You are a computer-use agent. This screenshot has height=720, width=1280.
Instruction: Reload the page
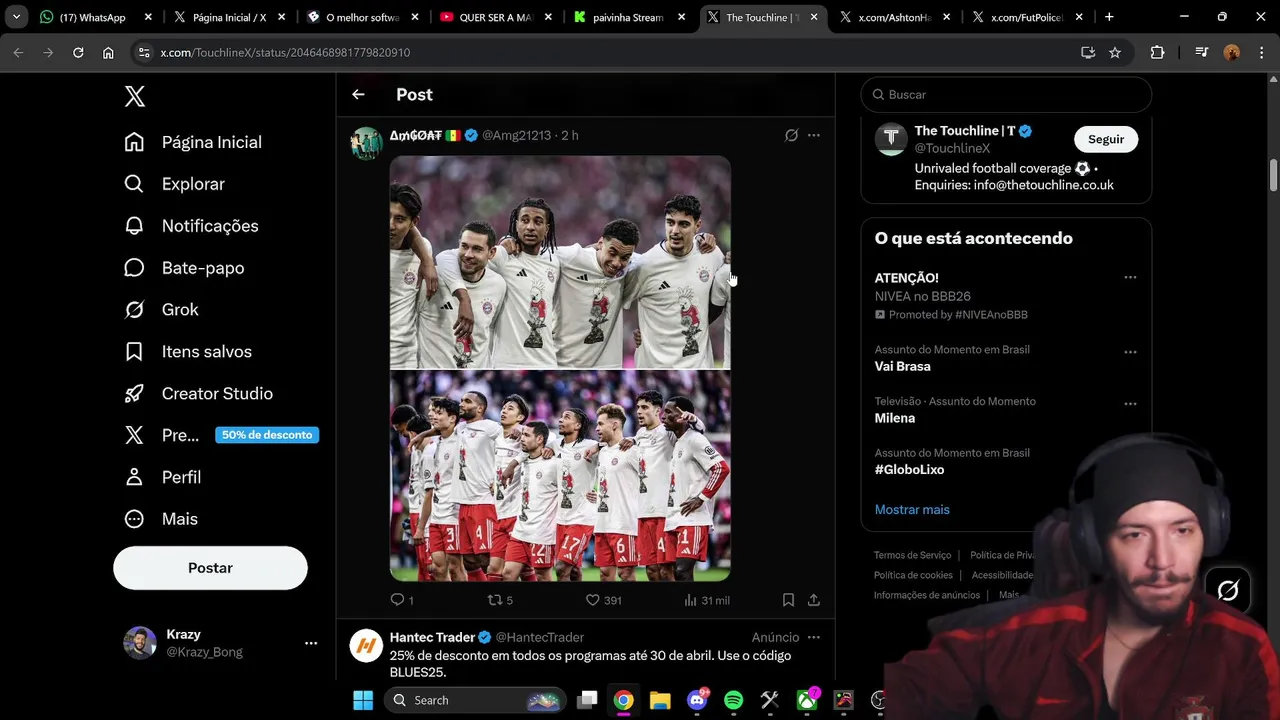point(78,52)
